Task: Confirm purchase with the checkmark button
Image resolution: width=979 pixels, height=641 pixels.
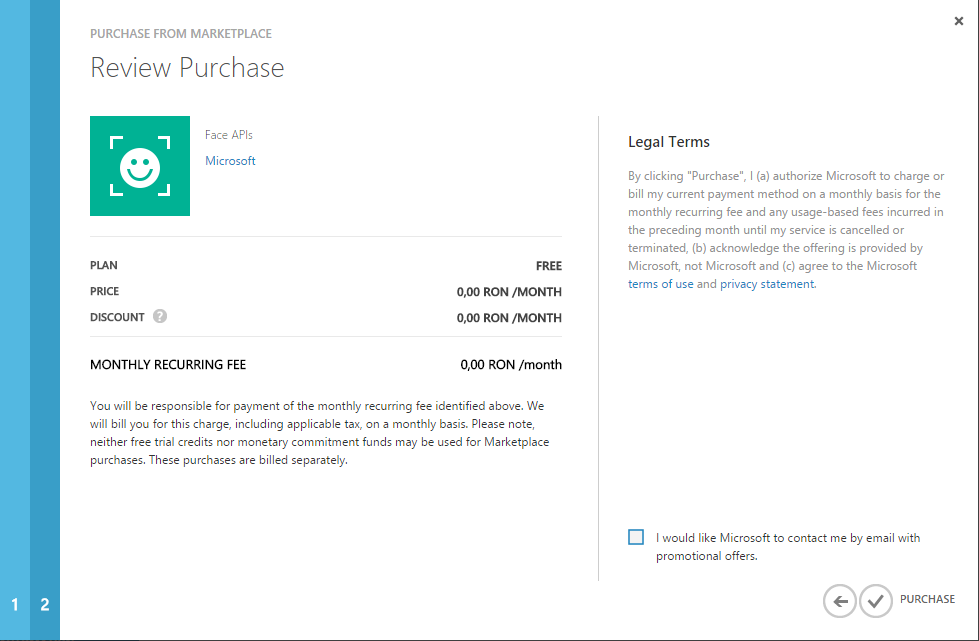Action: [876, 601]
